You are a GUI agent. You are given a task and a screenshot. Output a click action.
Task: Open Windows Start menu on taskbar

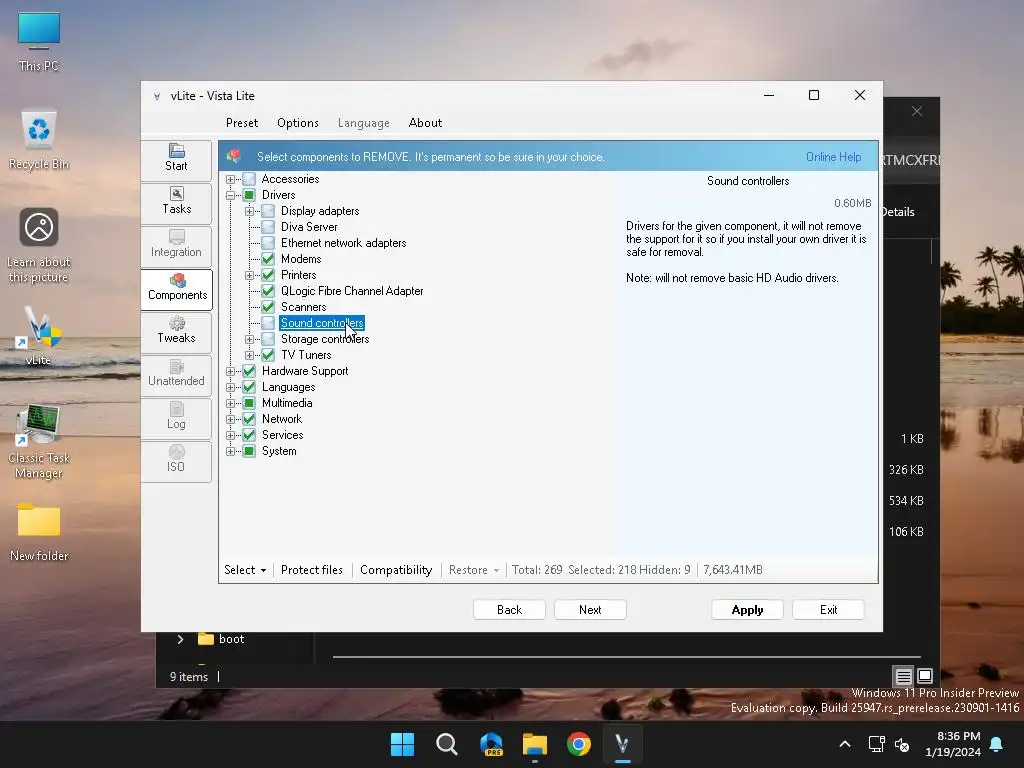coord(402,744)
